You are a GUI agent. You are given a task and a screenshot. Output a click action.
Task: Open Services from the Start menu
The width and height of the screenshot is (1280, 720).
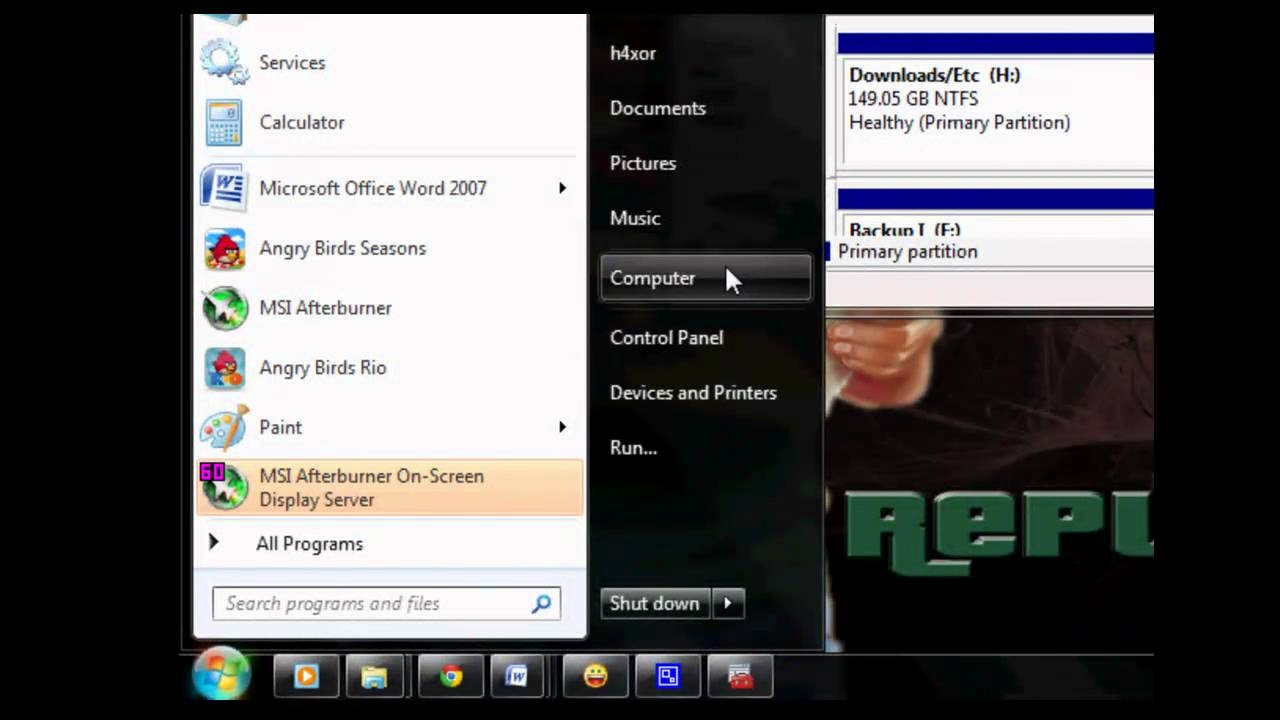[390, 62]
